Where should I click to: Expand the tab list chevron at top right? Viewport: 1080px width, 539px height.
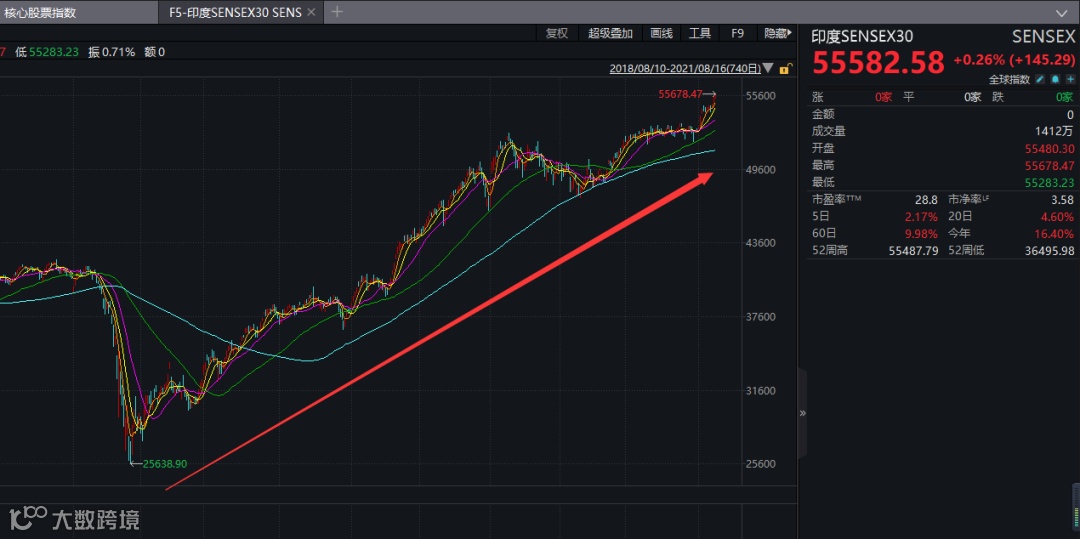(x=1061, y=12)
